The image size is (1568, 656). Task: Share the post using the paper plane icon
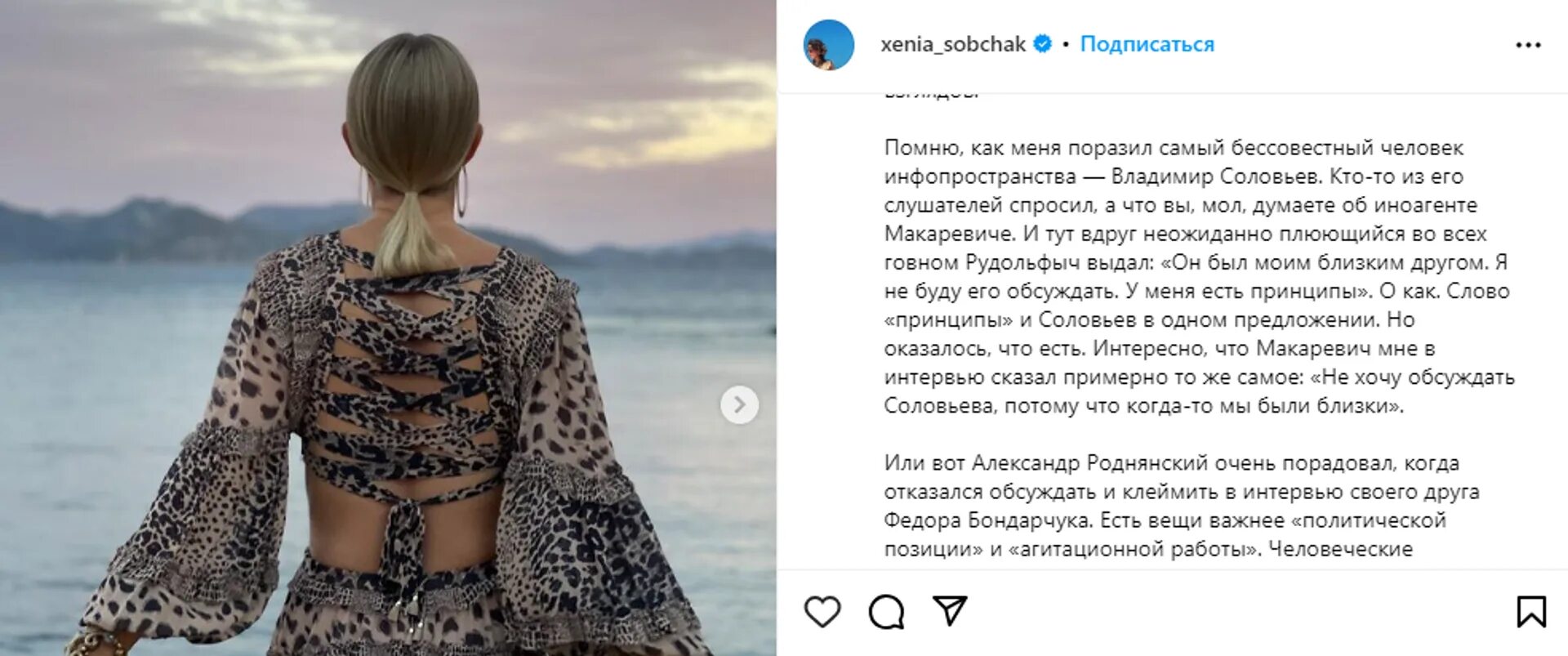(950, 611)
